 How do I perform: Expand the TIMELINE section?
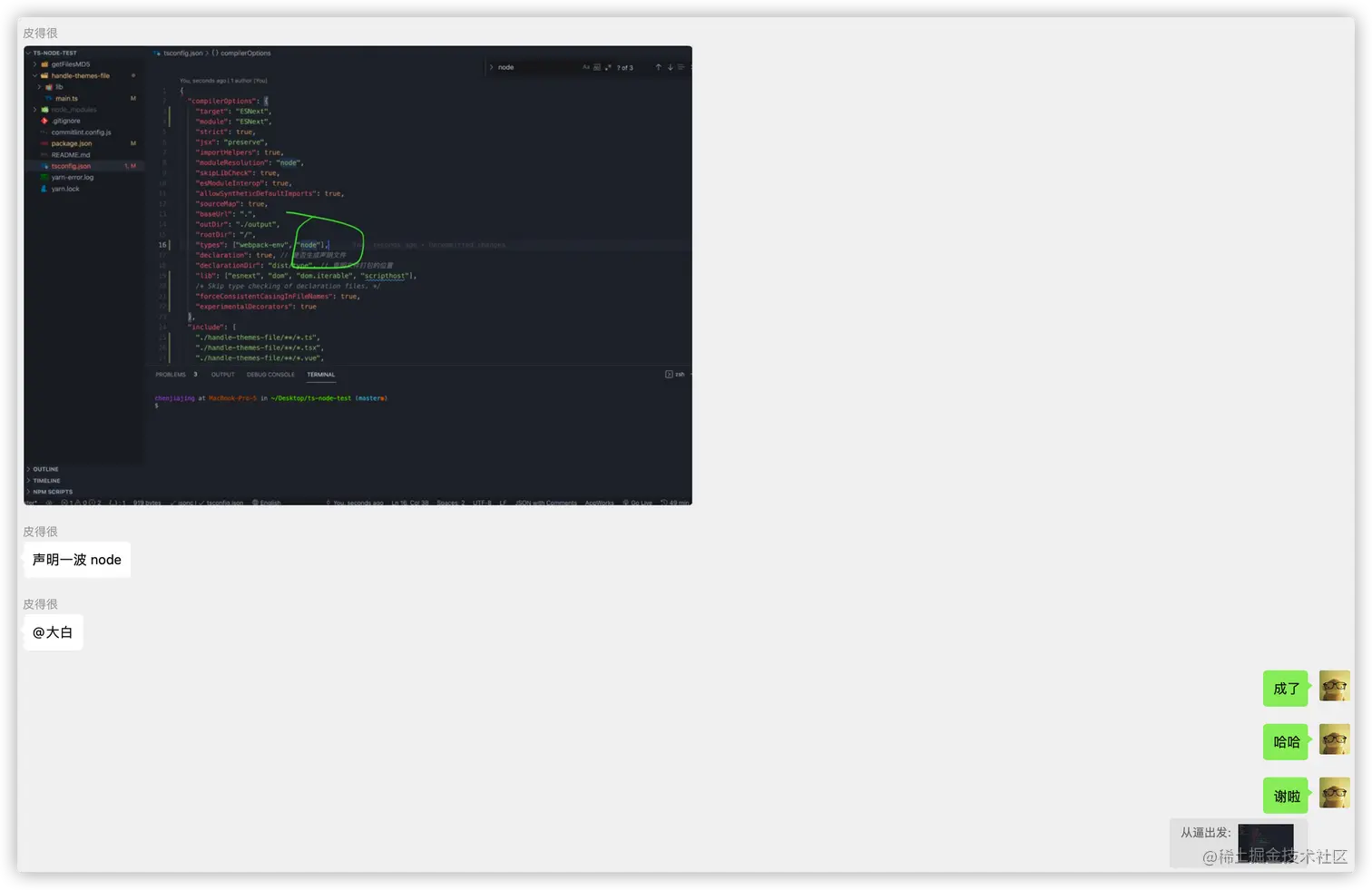(x=28, y=481)
